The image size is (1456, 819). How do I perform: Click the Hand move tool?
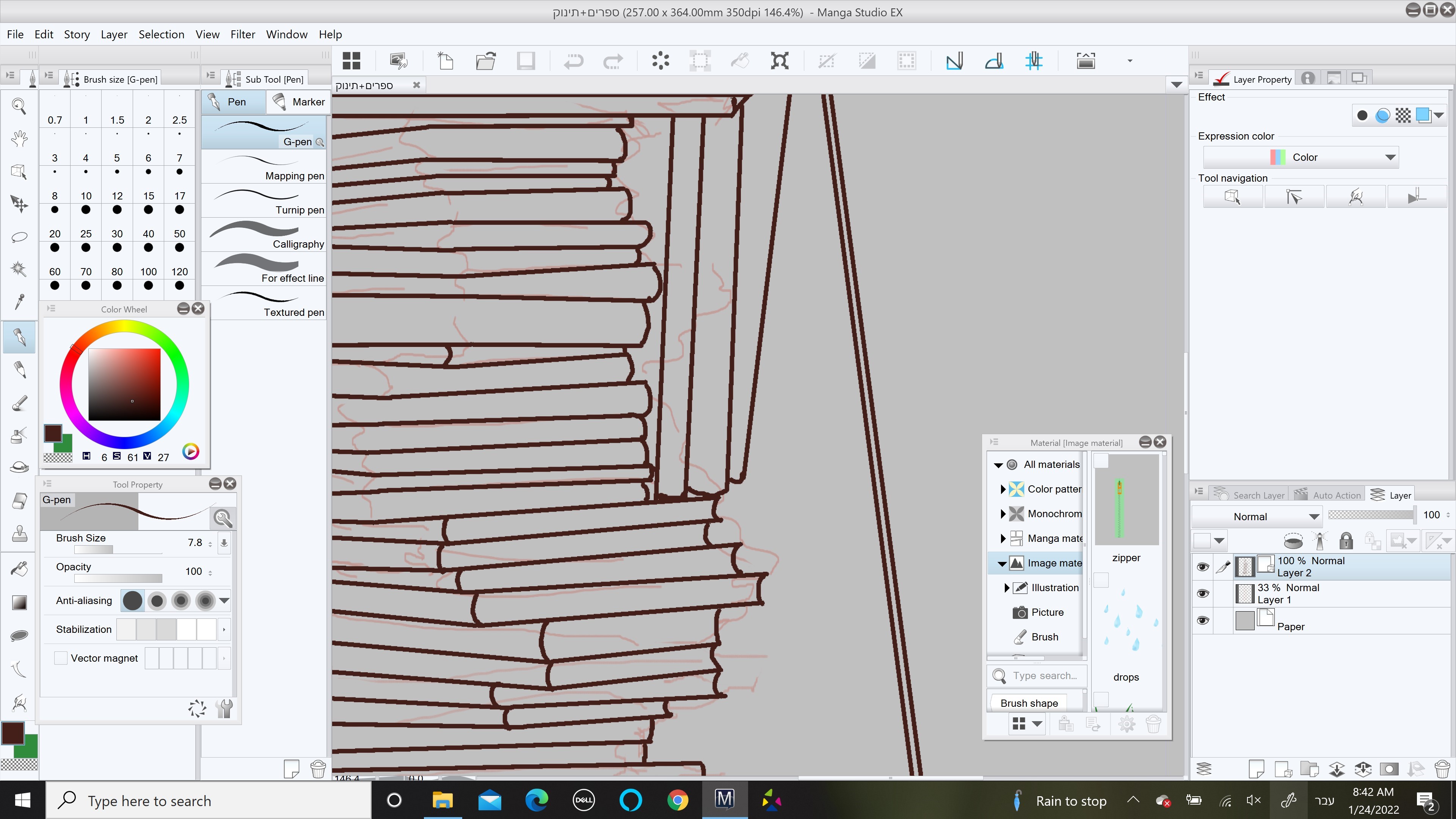click(x=19, y=138)
